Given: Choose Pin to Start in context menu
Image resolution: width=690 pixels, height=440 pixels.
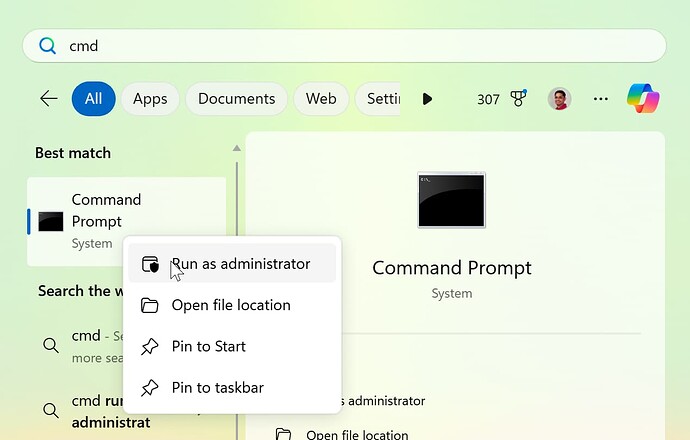Looking at the screenshot, I should tap(208, 346).
